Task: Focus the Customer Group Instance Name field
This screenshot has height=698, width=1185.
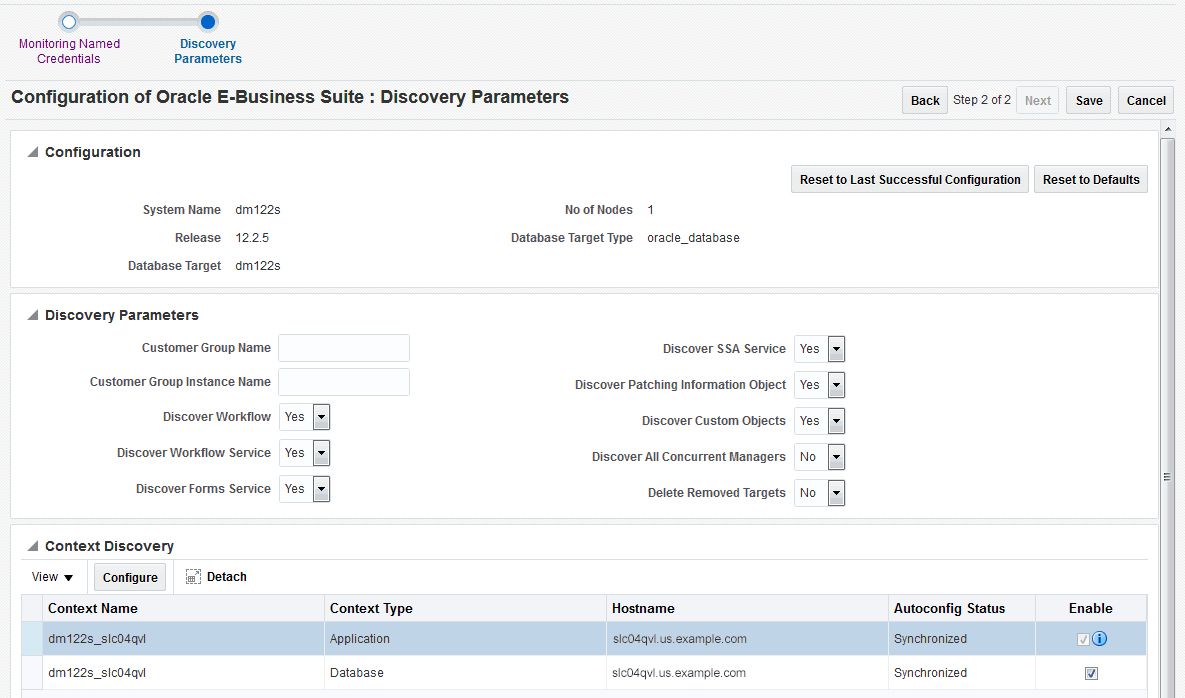Action: pos(344,382)
